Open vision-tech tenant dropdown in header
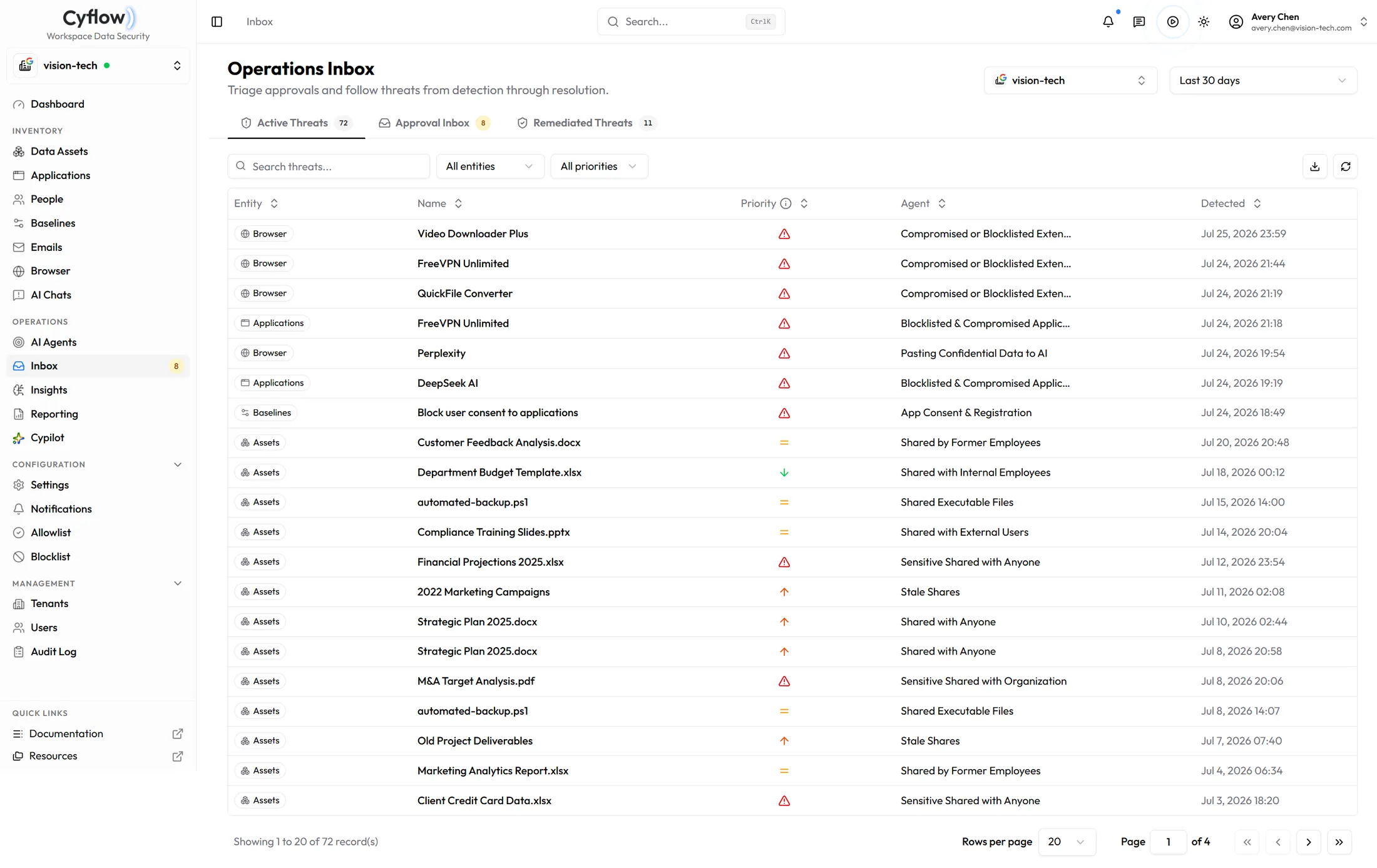Viewport: 1377px width, 868px height. click(x=1070, y=80)
